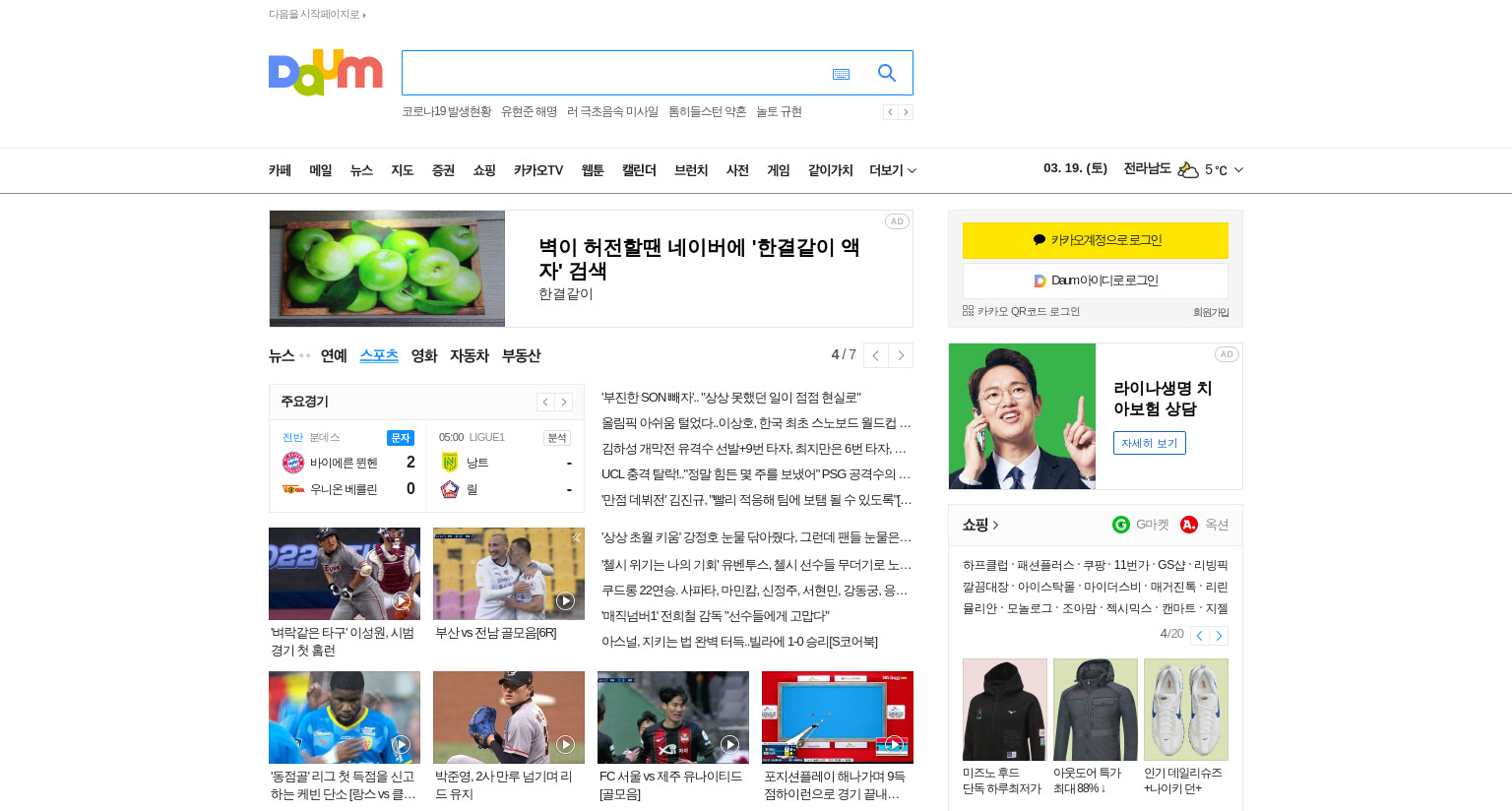Click the 카카오 QR코드 로그인 icon
Viewport: 1512px width, 811px height.
point(968,311)
